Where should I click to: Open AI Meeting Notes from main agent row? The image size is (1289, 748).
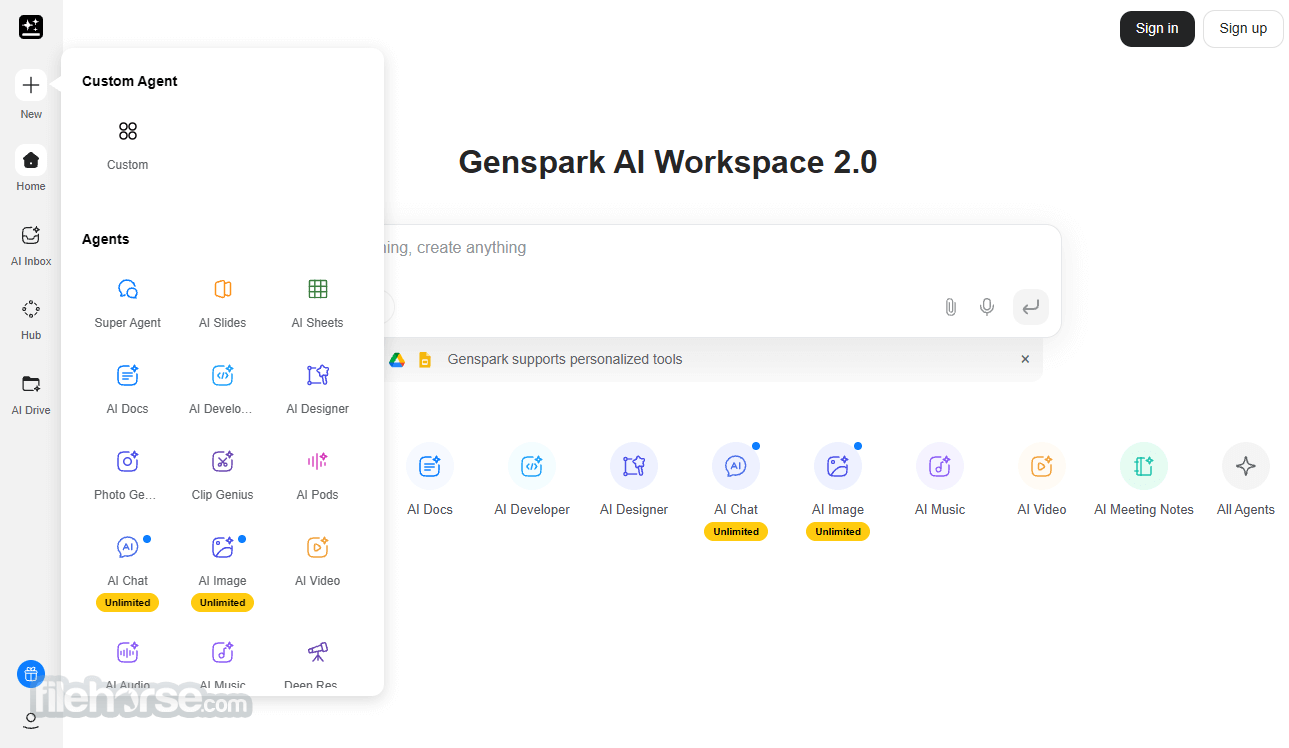click(x=1144, y=466)
